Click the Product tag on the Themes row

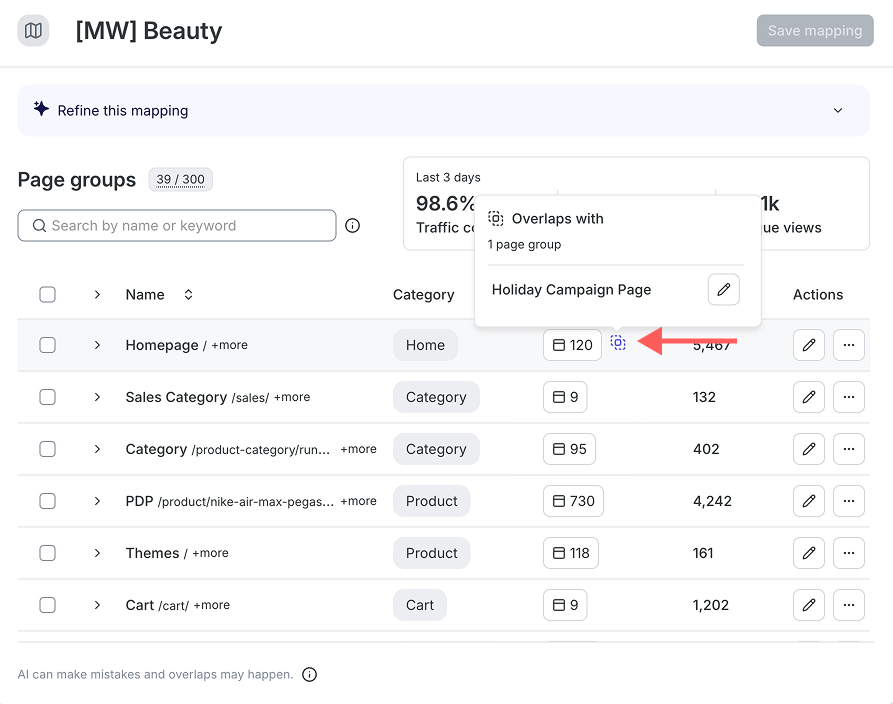coord(432,552)
